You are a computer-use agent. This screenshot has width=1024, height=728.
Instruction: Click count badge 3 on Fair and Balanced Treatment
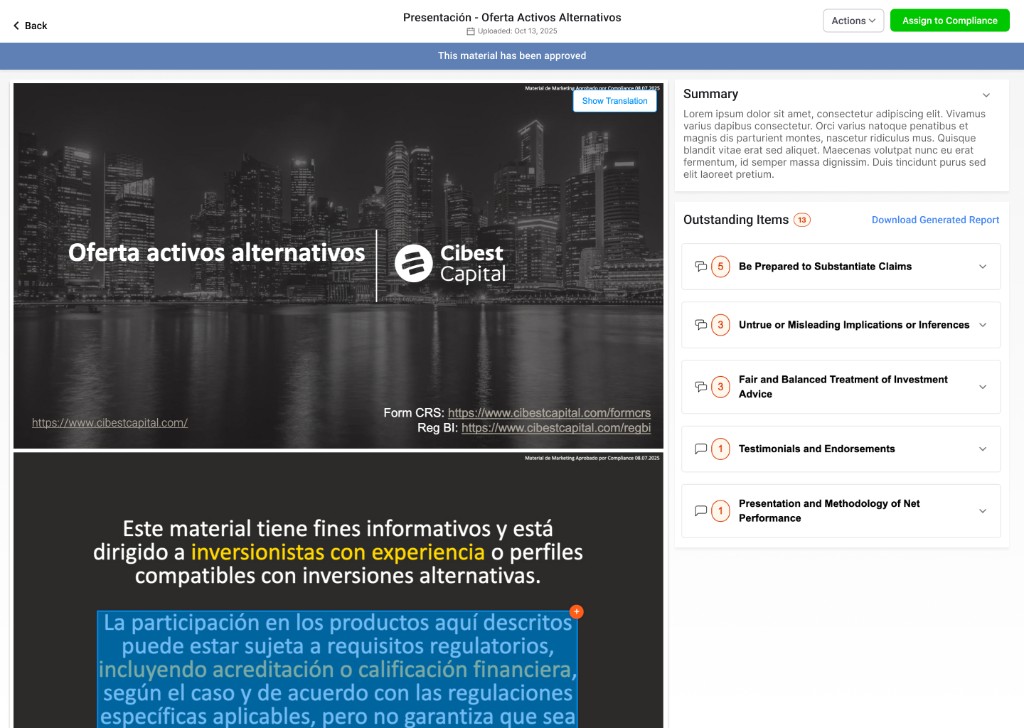[x=720, y=387]
